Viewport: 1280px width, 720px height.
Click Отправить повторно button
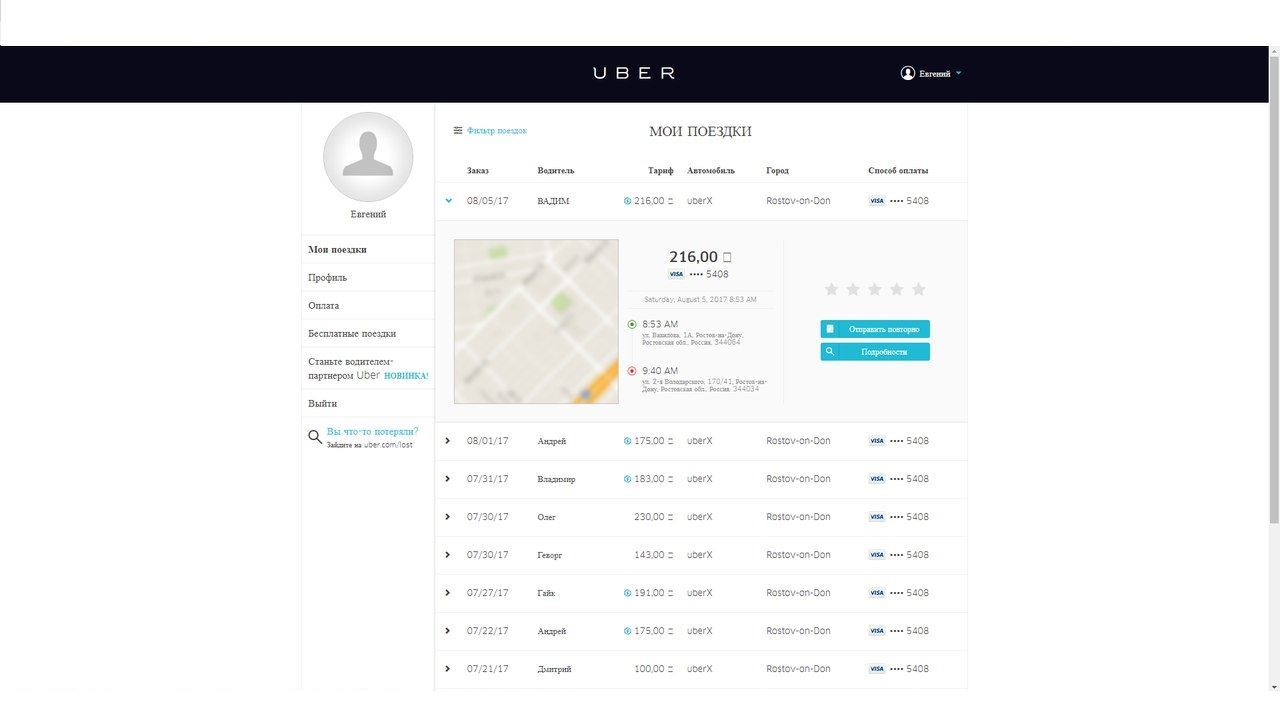(875, 329)
